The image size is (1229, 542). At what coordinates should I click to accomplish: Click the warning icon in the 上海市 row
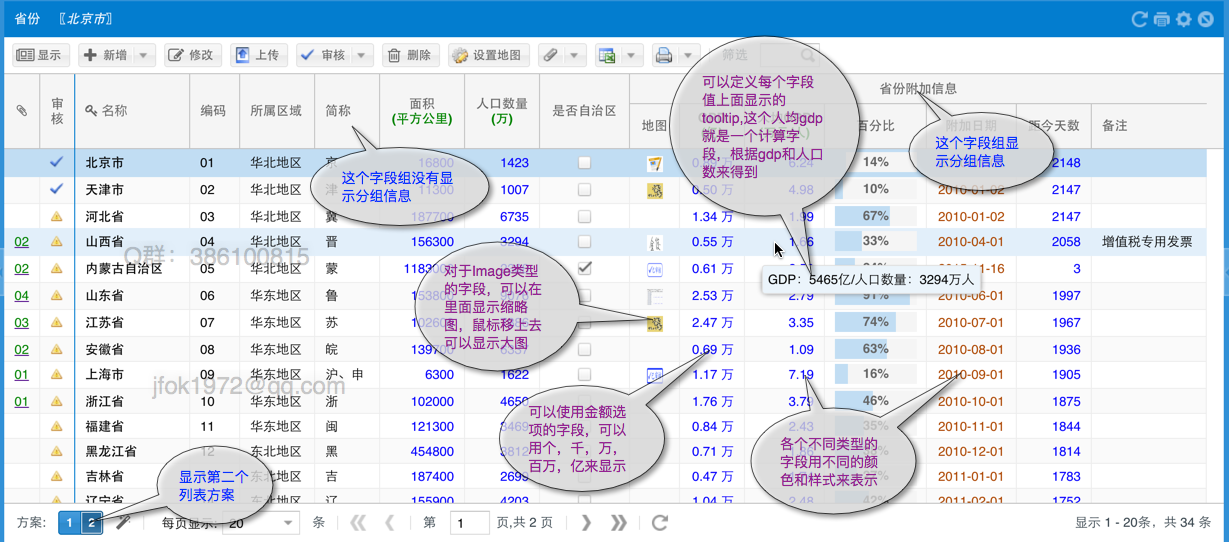point(57,375)
